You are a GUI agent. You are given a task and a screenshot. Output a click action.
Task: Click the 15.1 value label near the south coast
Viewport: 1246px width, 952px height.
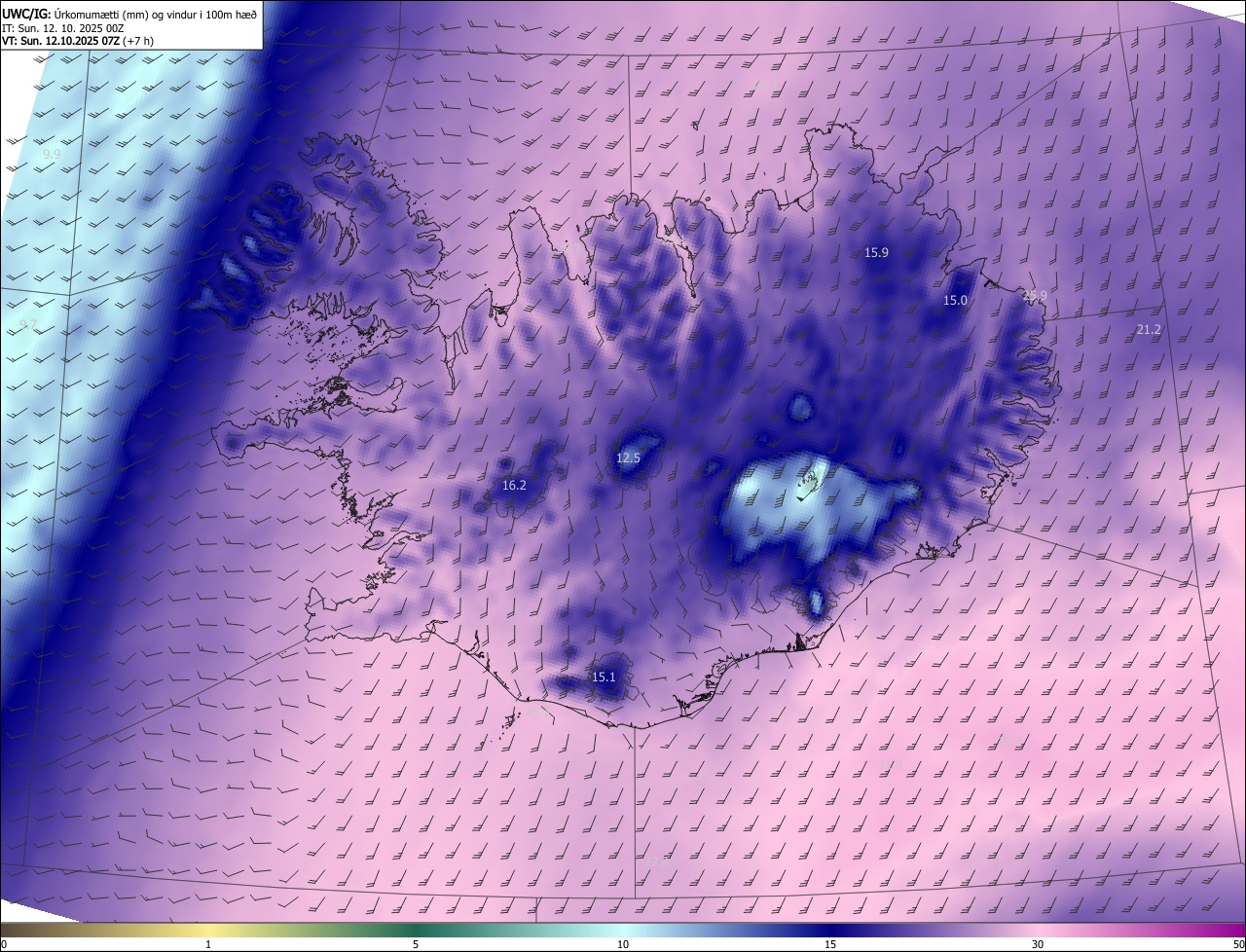(x=604, y=677)
